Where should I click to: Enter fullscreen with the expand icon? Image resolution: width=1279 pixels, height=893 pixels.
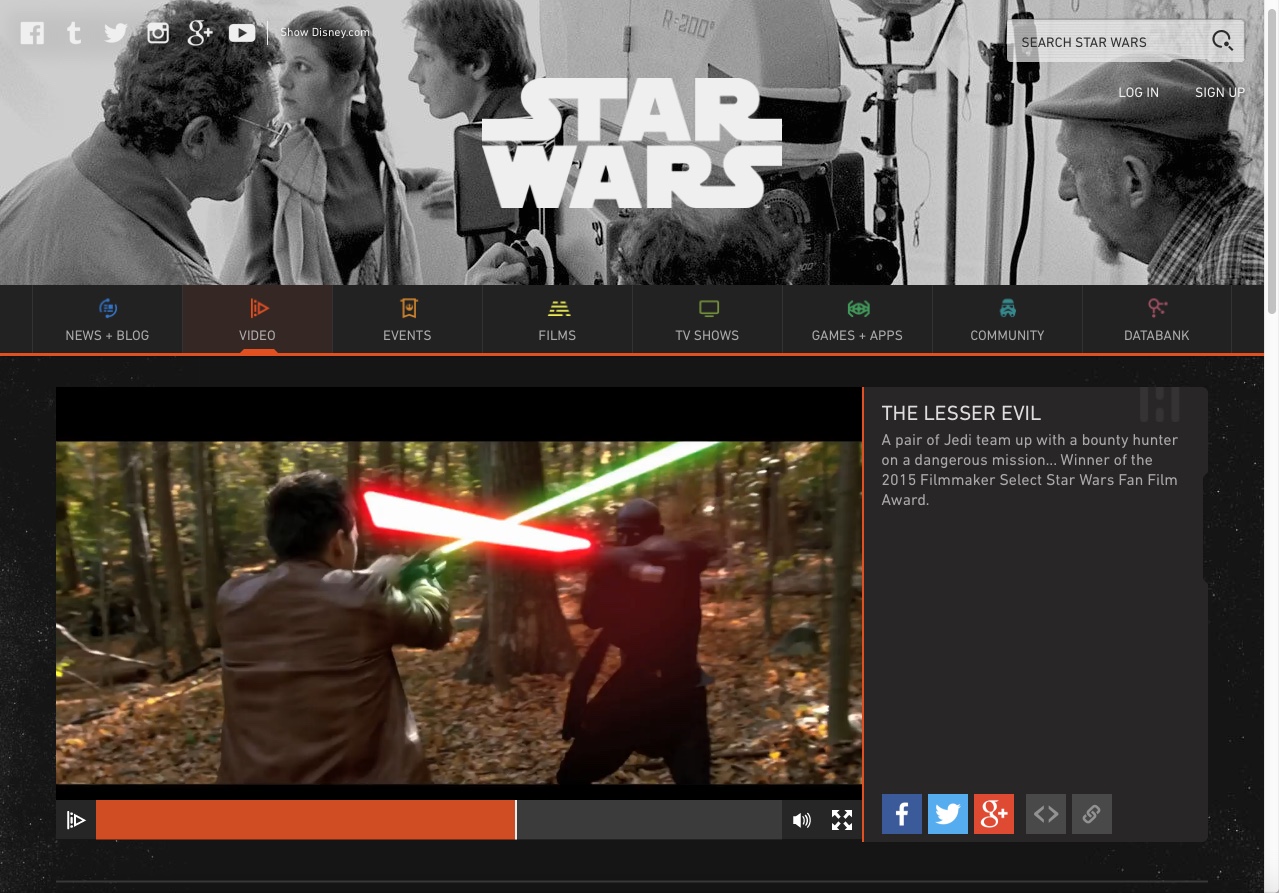click(842, 820)
